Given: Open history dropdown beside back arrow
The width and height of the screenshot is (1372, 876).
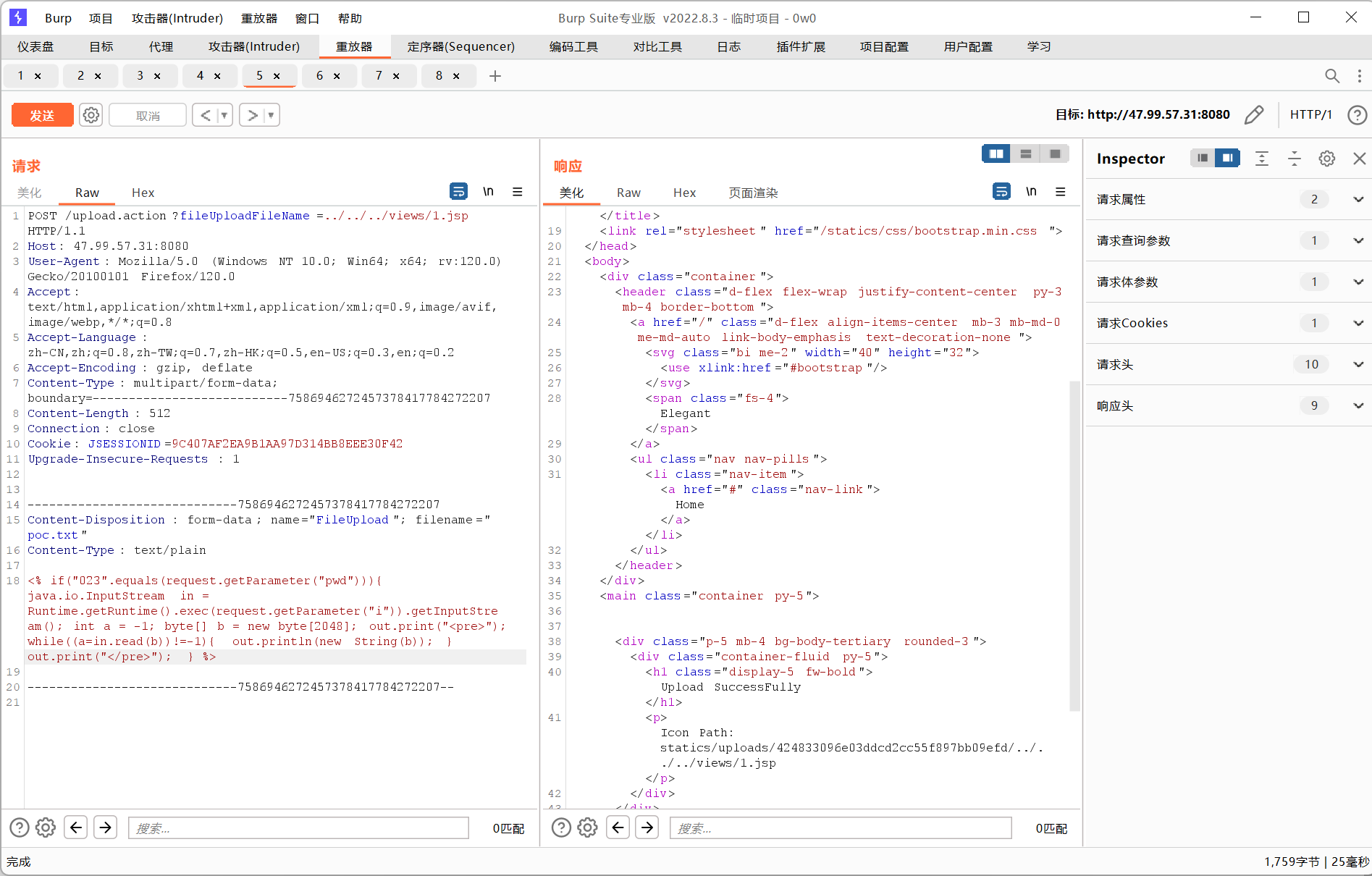Looking at the screenshot, I should pyautogui.click(x=224, y=115).
